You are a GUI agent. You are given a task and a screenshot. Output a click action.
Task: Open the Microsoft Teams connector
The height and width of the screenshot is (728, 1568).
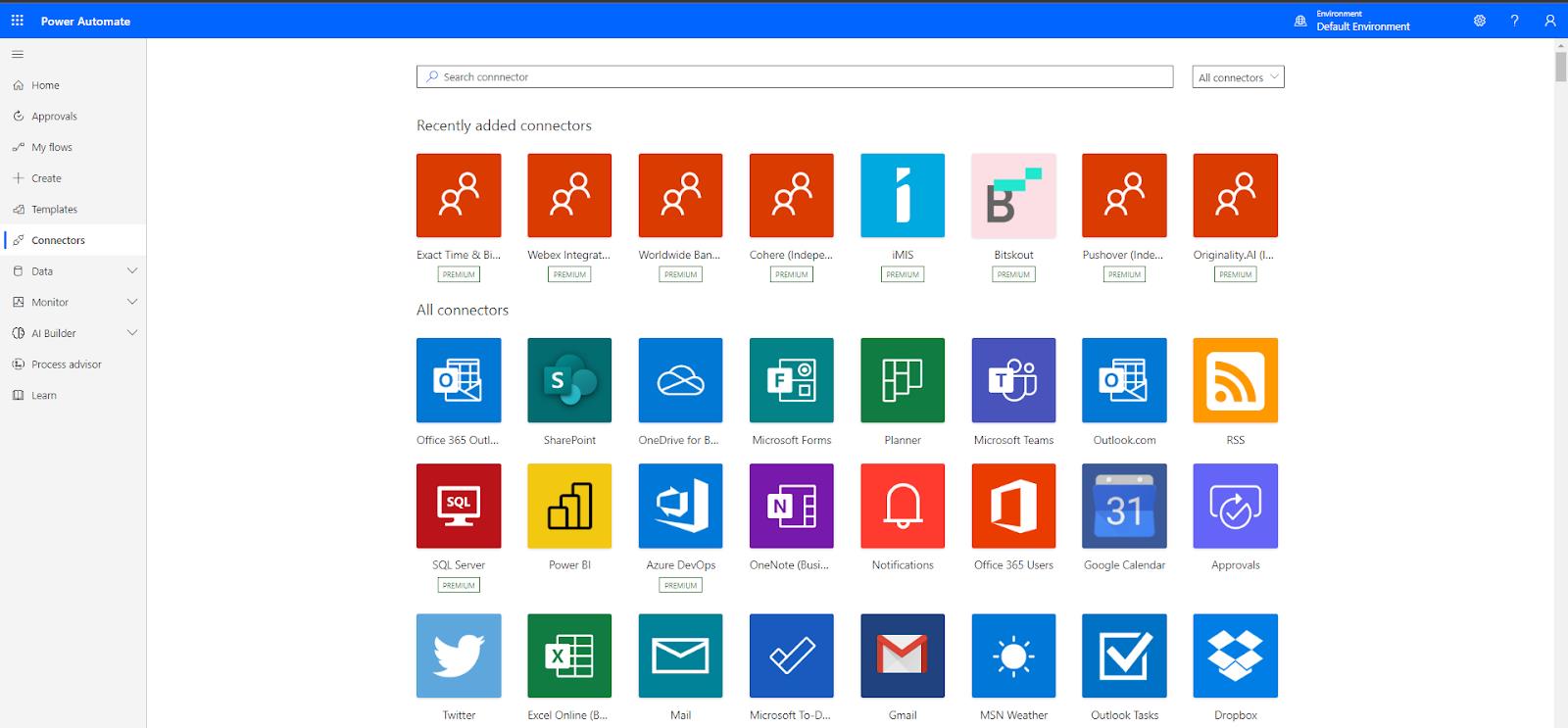(1013, 380)
